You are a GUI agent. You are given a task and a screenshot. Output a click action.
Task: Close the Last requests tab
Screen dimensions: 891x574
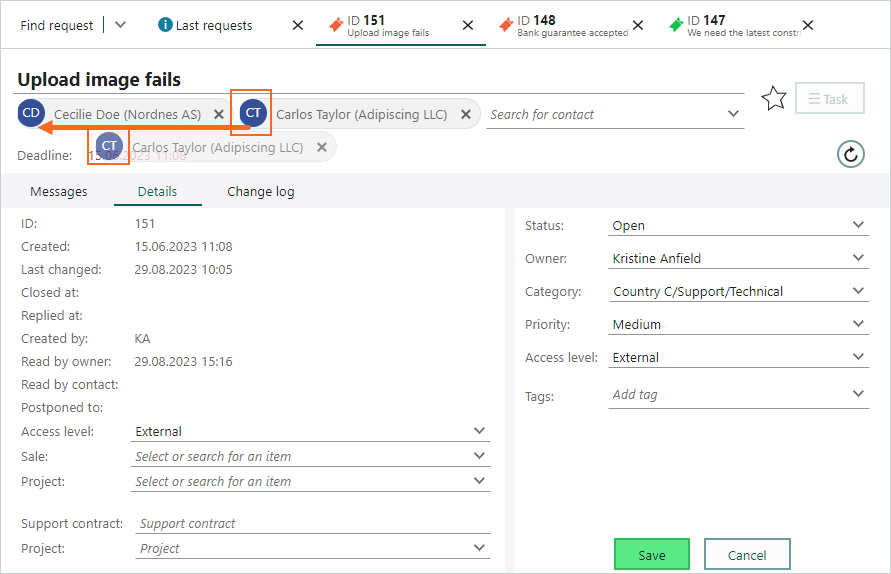pos(298,25)
